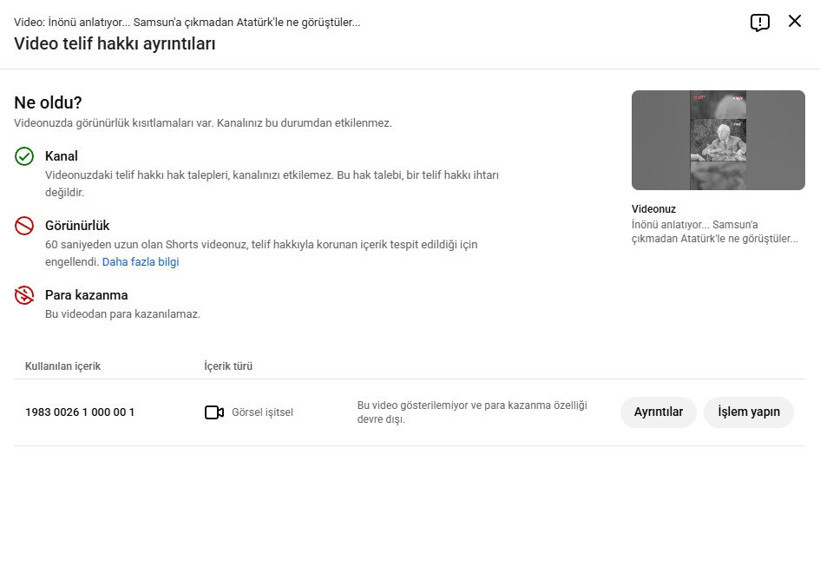Open the video thumbnail preview
Screen dimensions: 820x580
click(x=718, y=140)
